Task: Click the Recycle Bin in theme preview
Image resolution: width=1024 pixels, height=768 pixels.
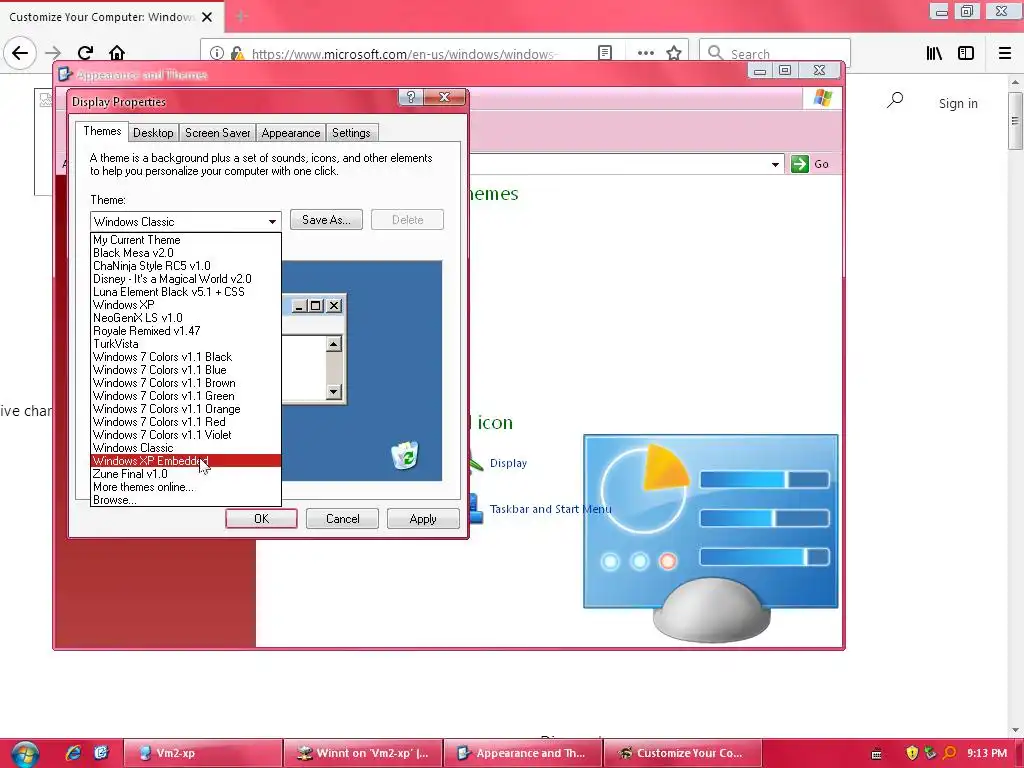Action: coord(405,455)
